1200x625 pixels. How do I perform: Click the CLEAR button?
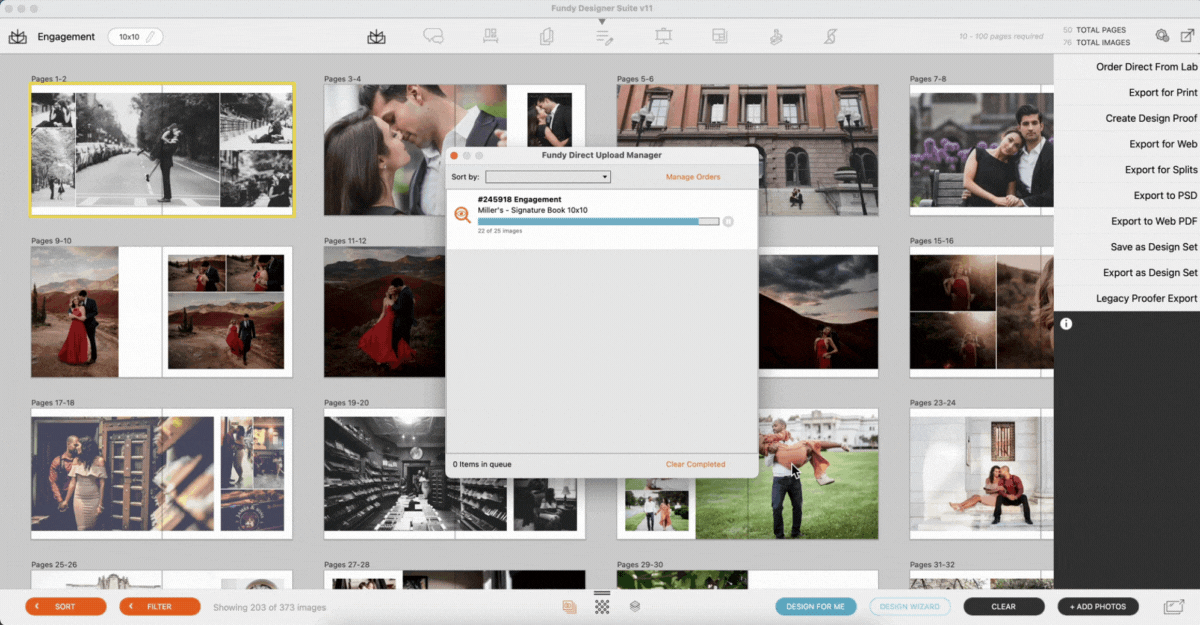coord(1004,606)
